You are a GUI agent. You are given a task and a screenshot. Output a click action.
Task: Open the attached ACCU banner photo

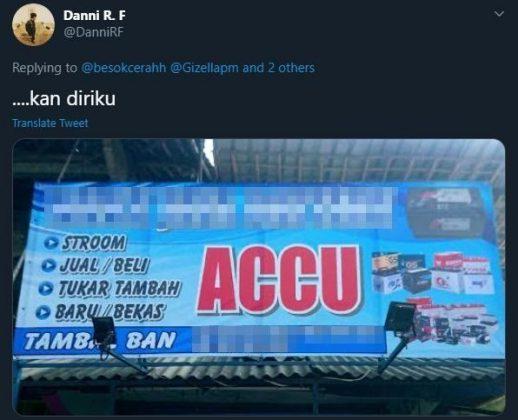click(259, 277)
